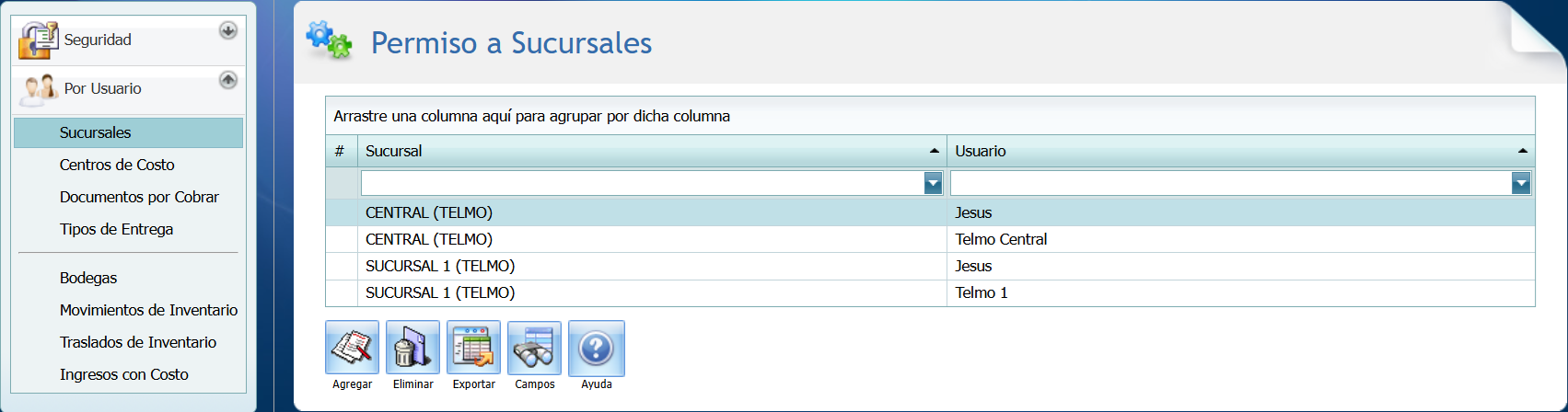
Task: Sort by the Sucursal column header
Action: tap(645, 151)
